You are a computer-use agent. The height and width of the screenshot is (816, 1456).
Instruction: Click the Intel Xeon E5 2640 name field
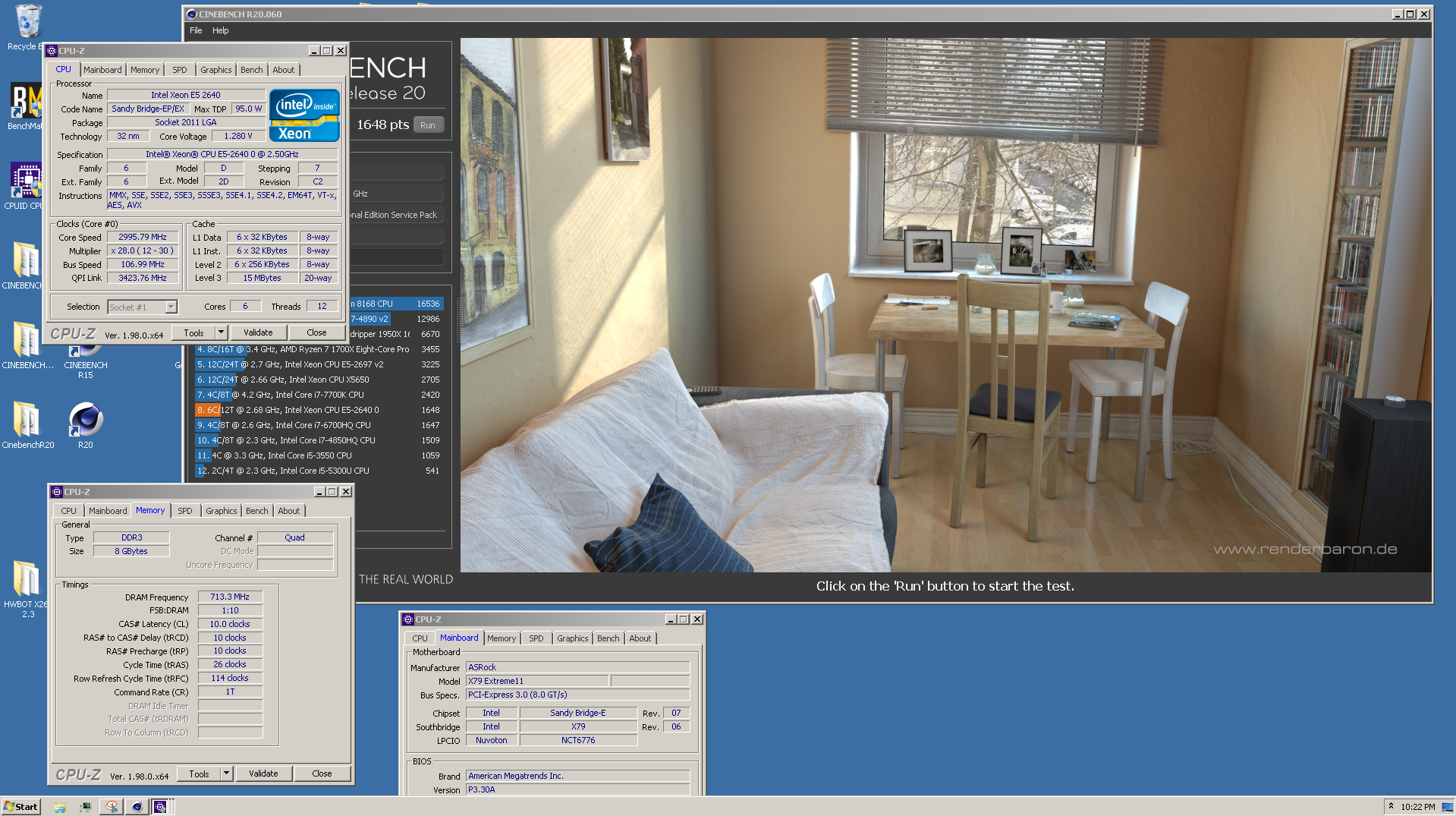click(186, 95)
